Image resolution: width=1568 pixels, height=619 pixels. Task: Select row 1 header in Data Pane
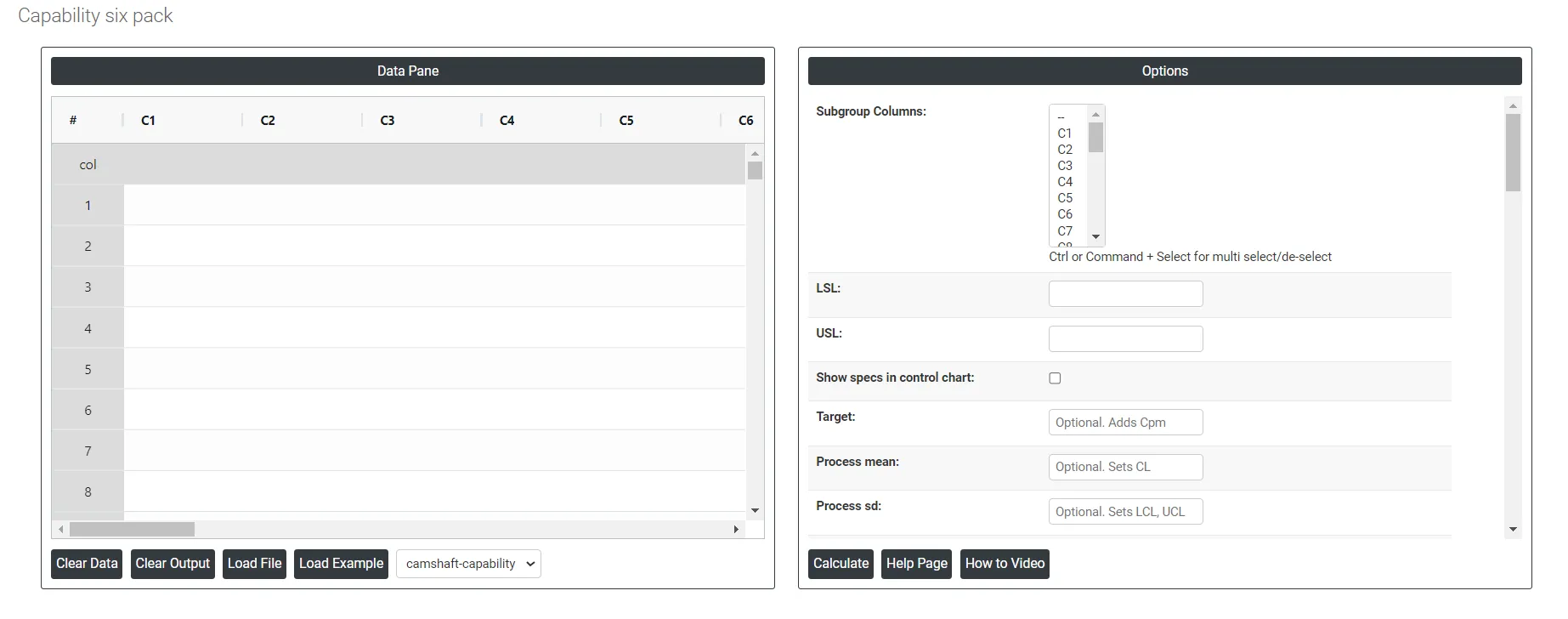coord(88,206)
